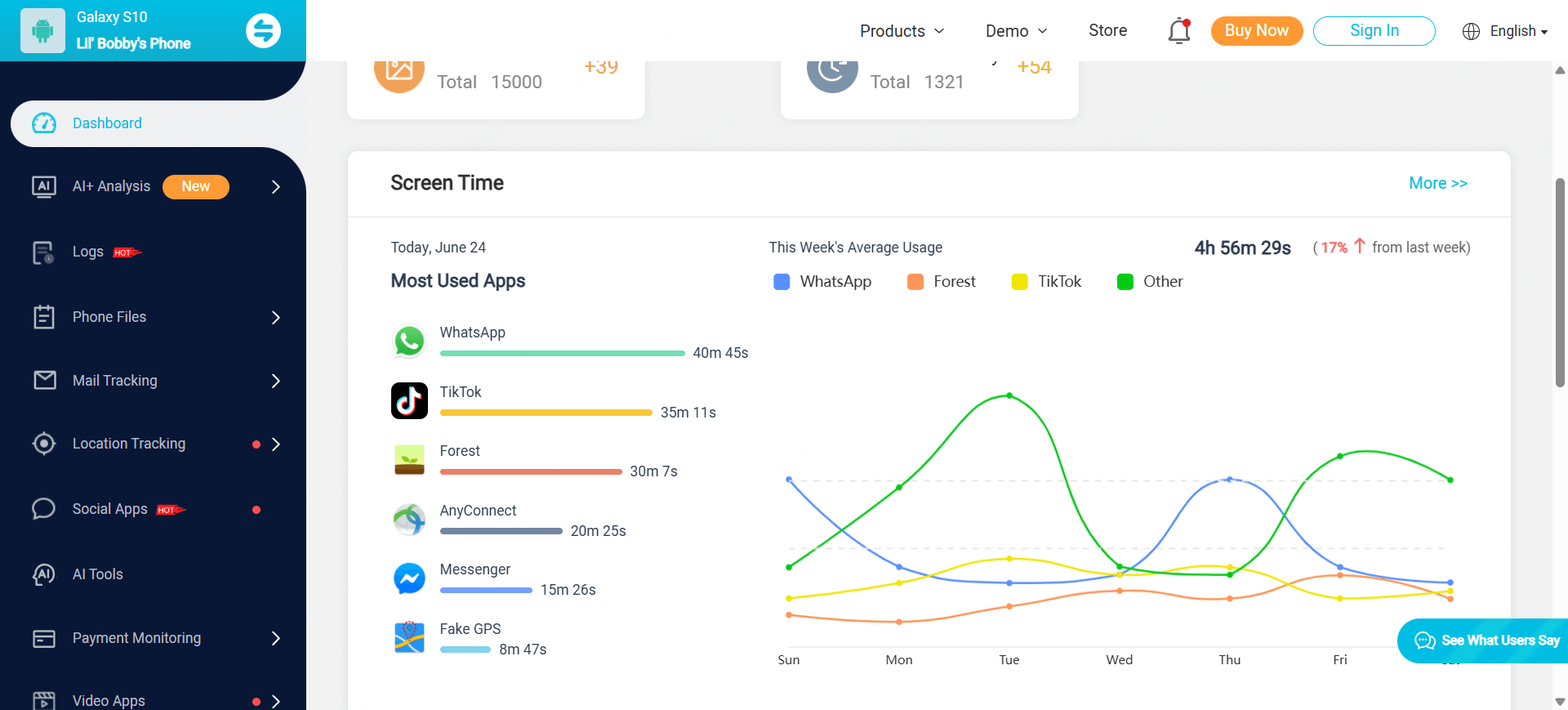The height and width of the screenshot is (710, 1568).
Task: Click the Forest usage bar
Action: click(x=531, y=471)
